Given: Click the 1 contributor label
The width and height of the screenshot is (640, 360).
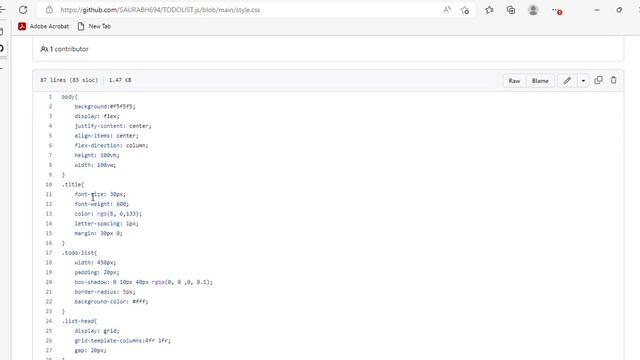Looking at the screenshot, I should tap(64, 49).
